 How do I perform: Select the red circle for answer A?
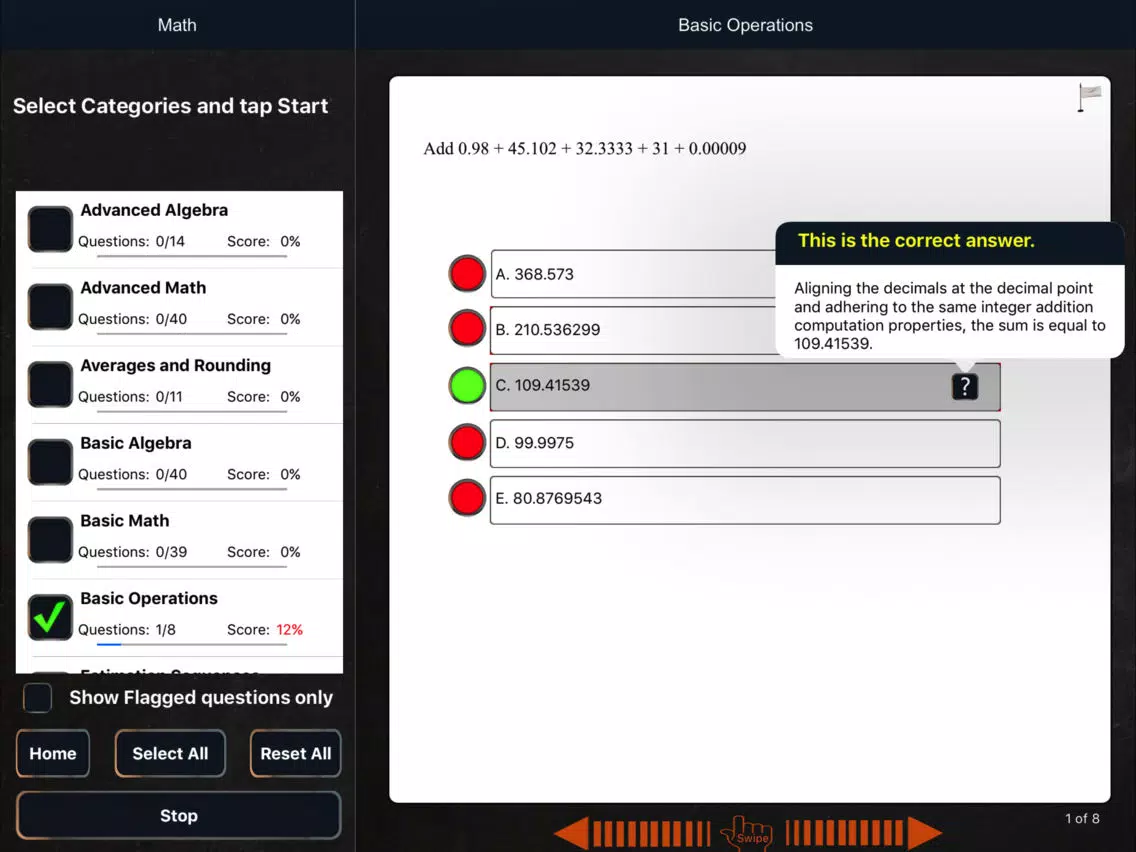click(x=467, y=274)
